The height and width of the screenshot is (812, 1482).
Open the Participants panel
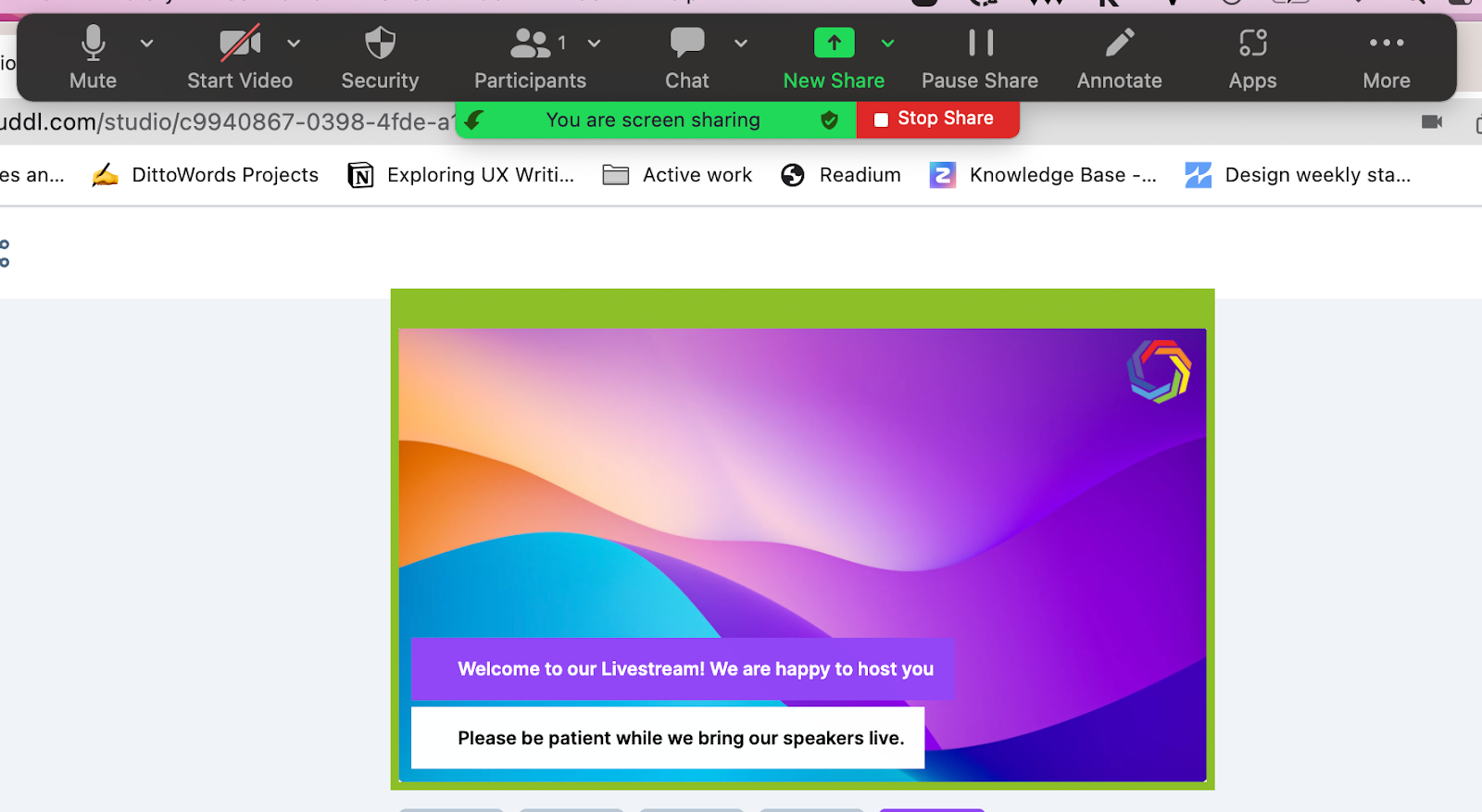530,57
